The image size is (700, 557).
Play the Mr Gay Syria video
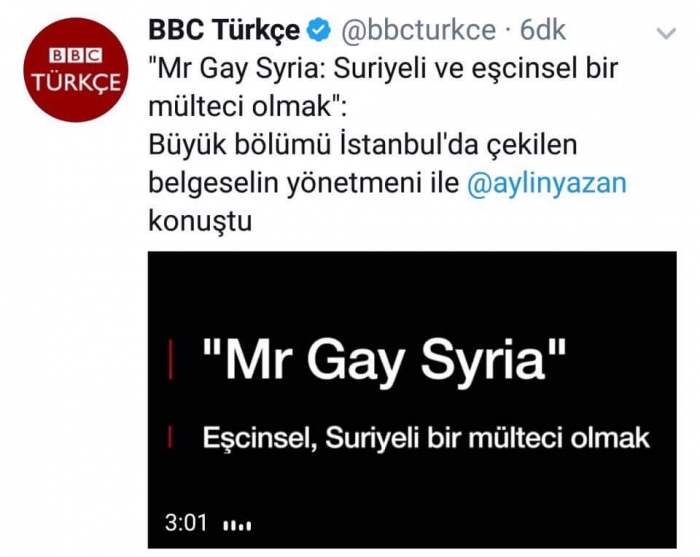tap(412, 400)
